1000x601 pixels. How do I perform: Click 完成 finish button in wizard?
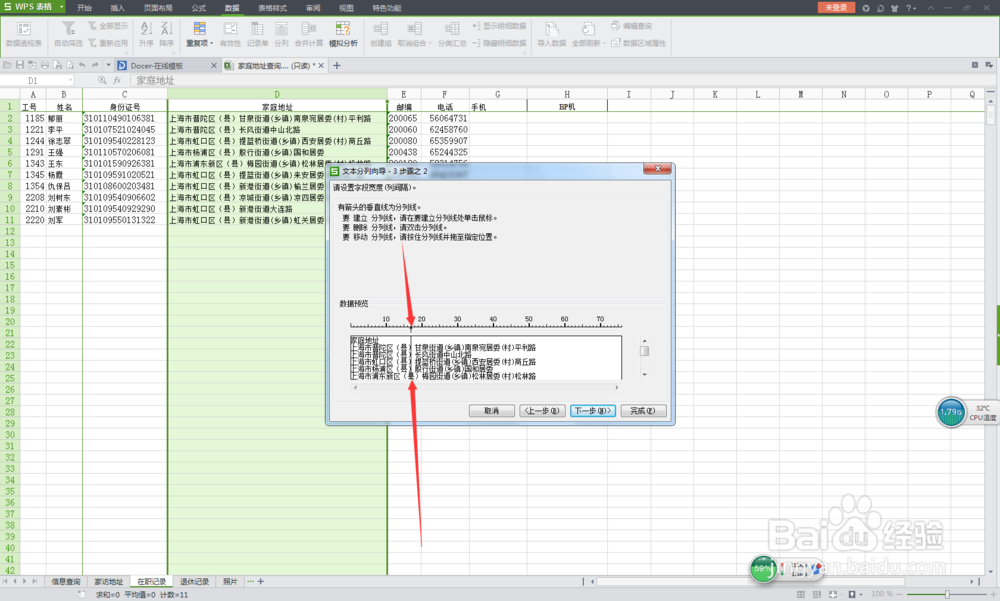click(643, 411)
